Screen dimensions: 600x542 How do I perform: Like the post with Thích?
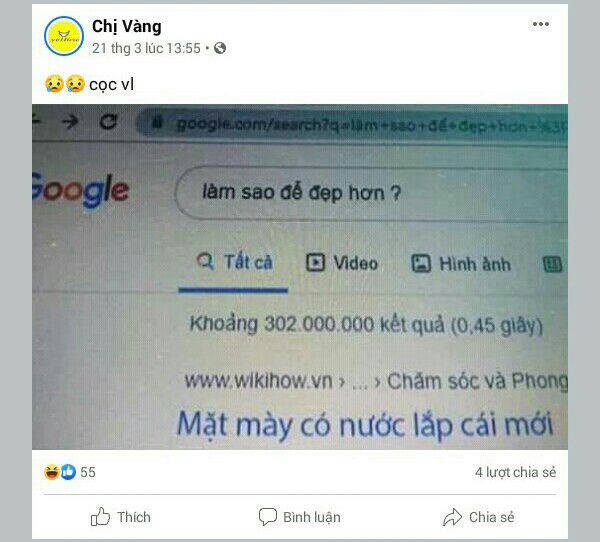(121, 517)
